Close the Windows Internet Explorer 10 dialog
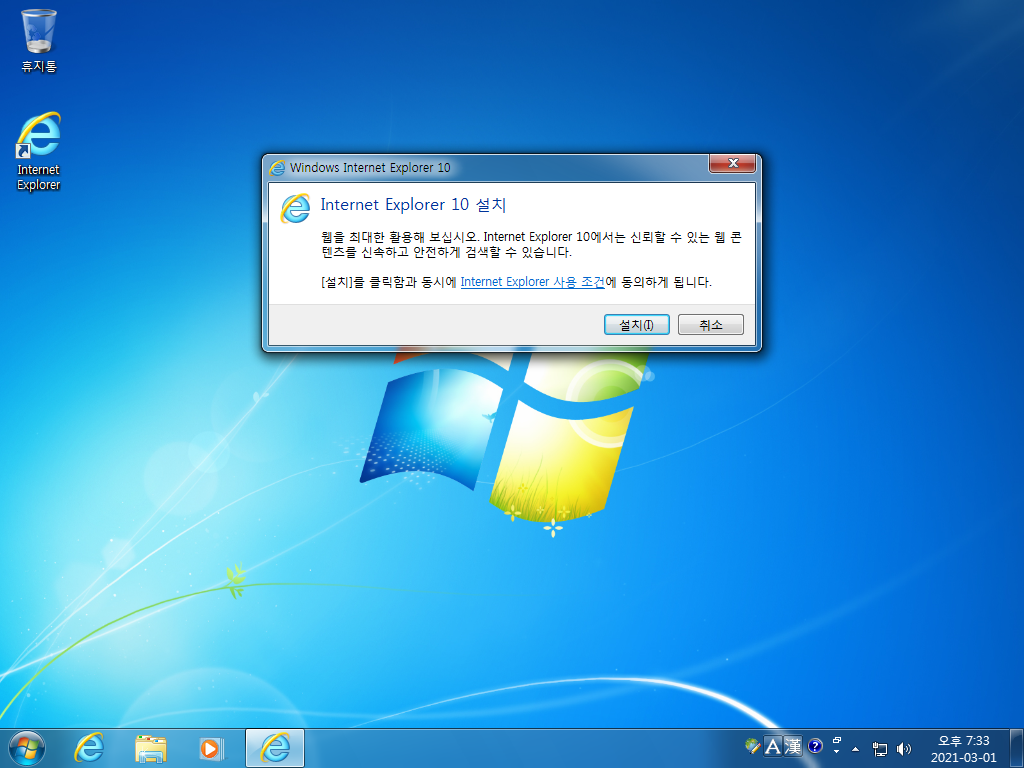This screenshot has width=1024, height=768. [x=733, y=163]
